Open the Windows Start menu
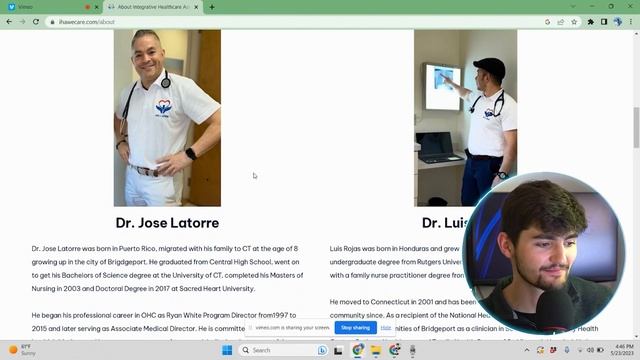 pos(227,350)
